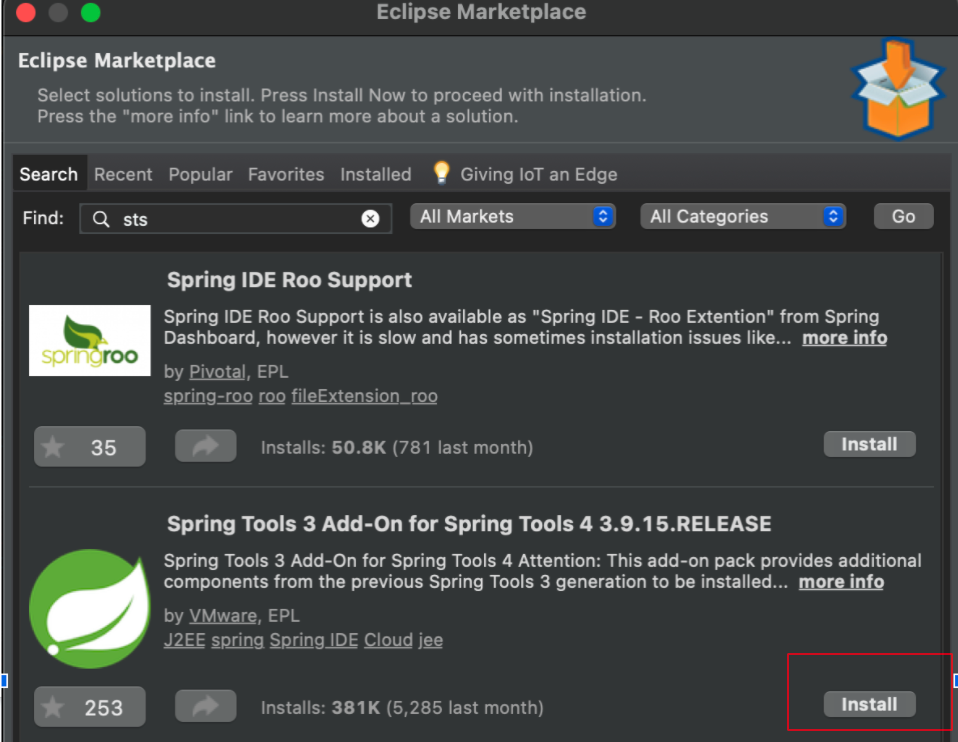Switch to the Installed tab
The width and height of the screenshot is (958, 742).
pyautogui.click(x=376, y=174)
